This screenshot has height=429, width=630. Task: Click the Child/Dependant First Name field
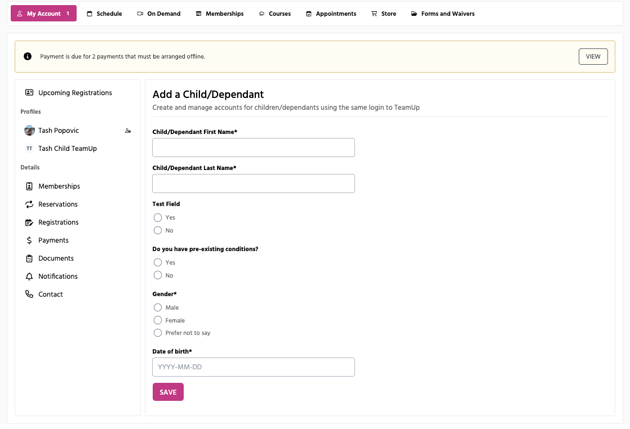click(x=253, y=147)
